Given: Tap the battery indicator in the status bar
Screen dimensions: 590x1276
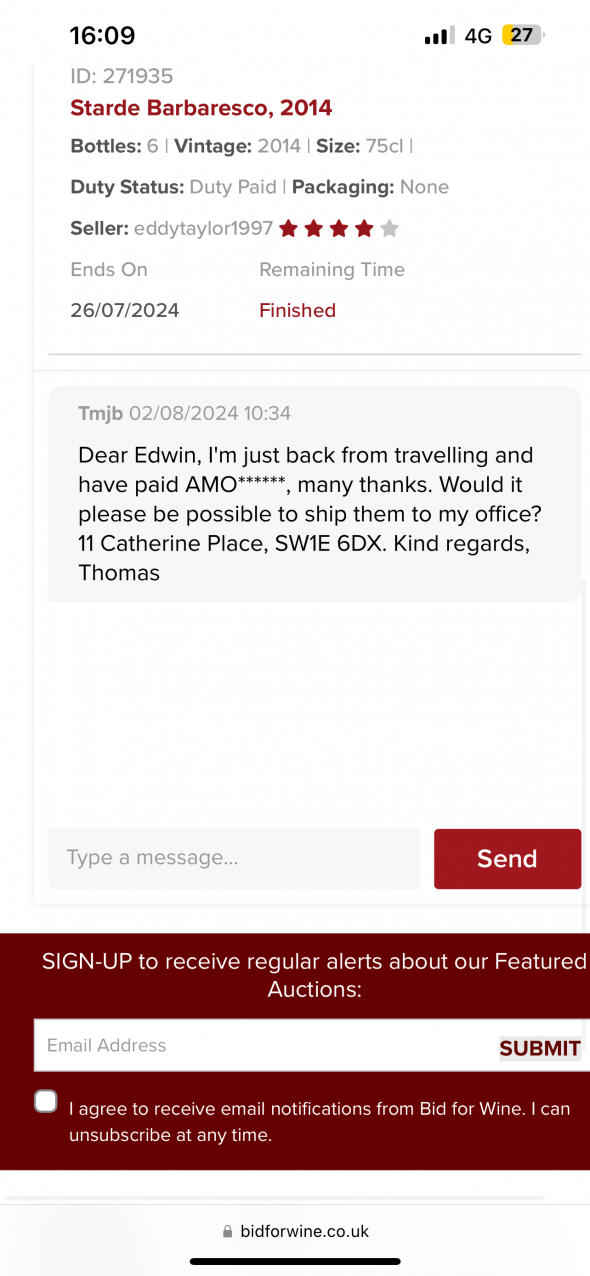Looking at the screenshot, I should pos(523,35).
